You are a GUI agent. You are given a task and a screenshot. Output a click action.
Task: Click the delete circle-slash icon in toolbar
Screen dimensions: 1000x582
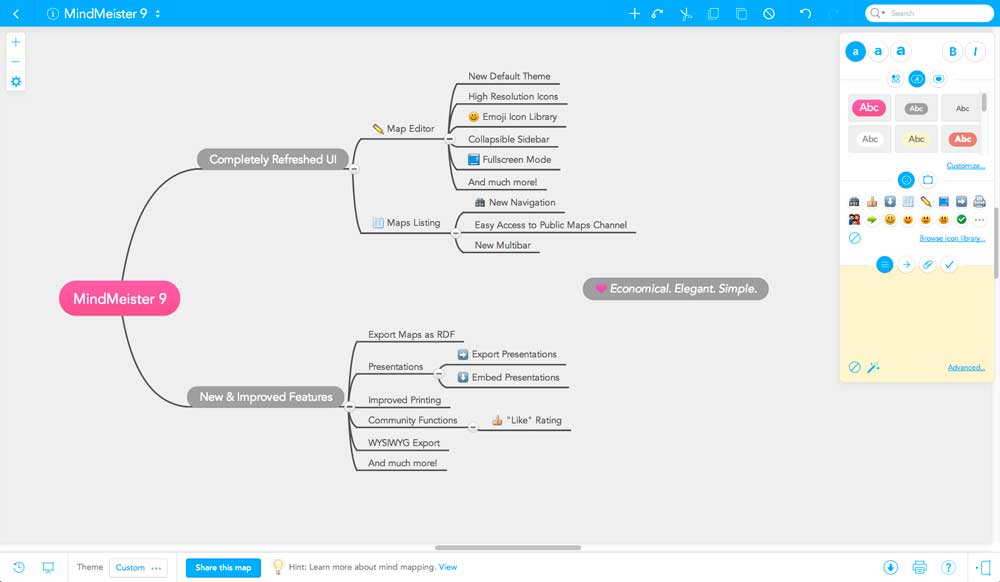[769, 13]
